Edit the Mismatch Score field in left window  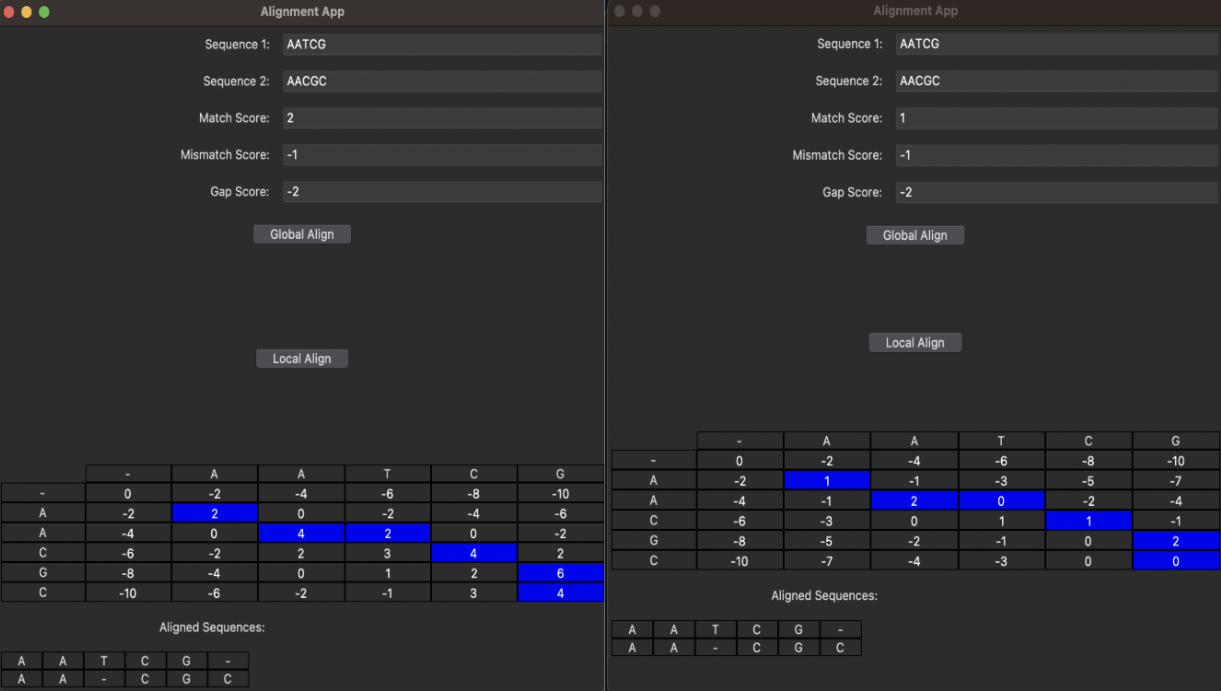point(441,155)
